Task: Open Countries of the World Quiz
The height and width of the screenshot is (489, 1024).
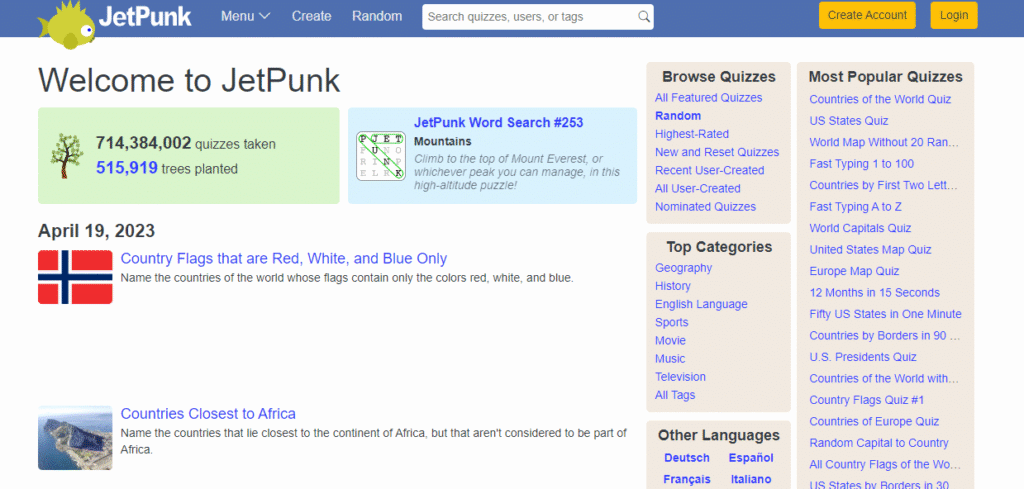Action: click(880, 100)
